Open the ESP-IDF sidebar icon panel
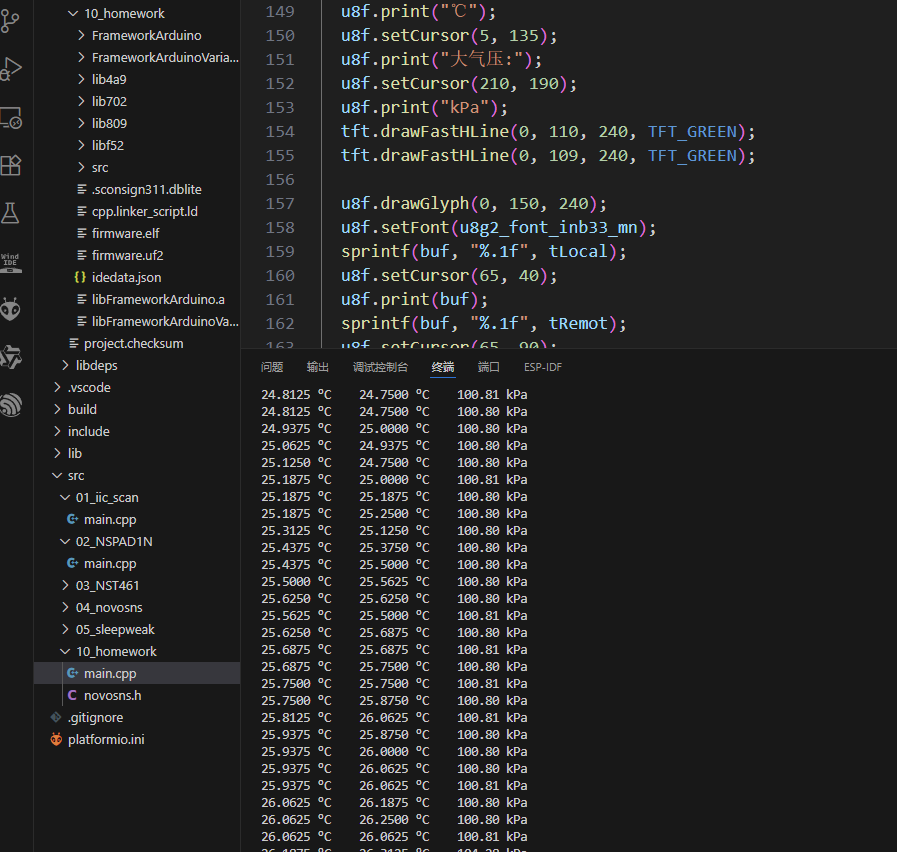 click(11, 404)
